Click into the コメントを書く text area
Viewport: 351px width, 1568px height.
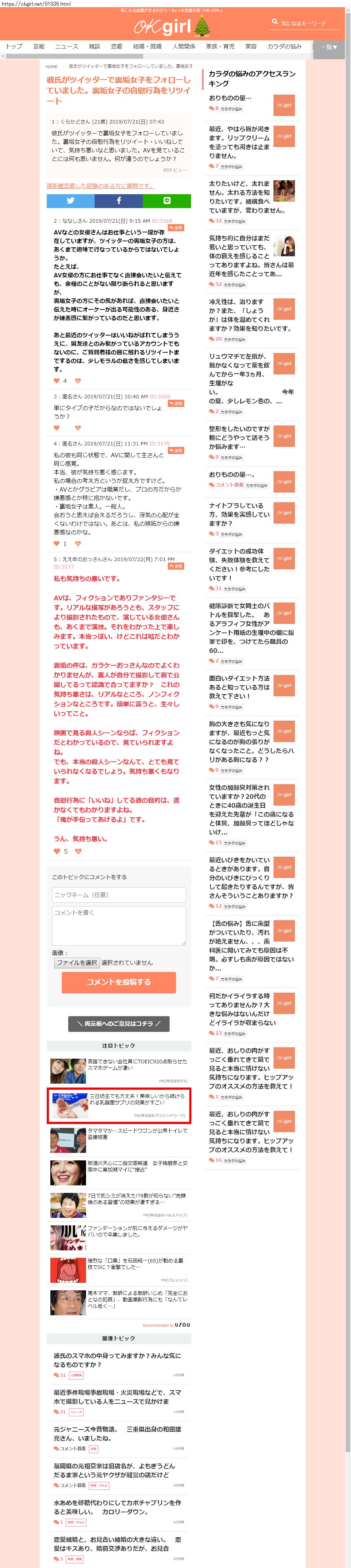coord(118,924)
